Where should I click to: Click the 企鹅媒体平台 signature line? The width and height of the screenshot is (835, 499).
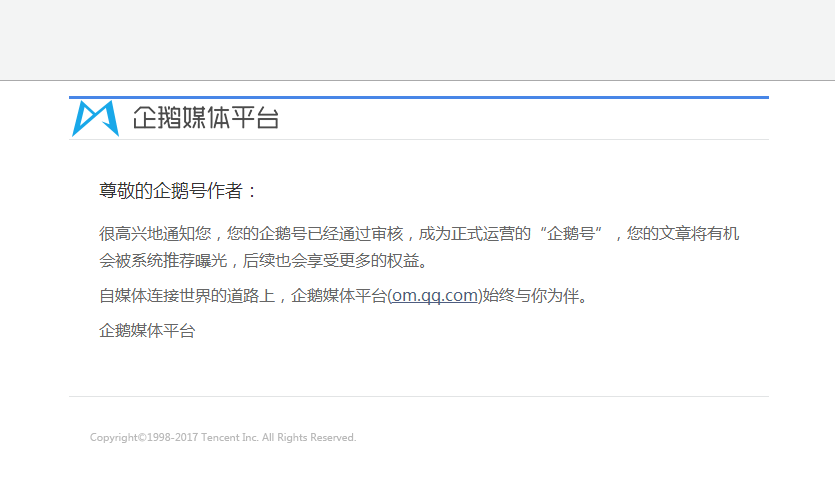pos(147,331)
